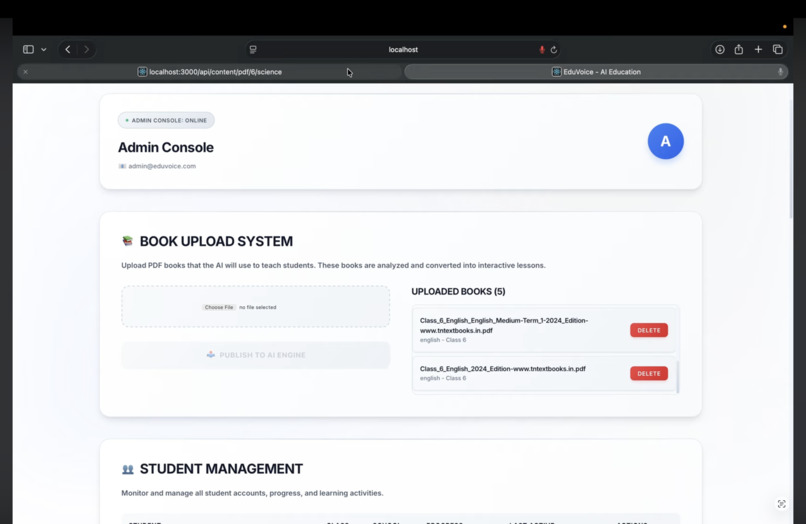Click the file upload drop zone
The width and height of the screenshot is (806, 524).
coord(255,306)
